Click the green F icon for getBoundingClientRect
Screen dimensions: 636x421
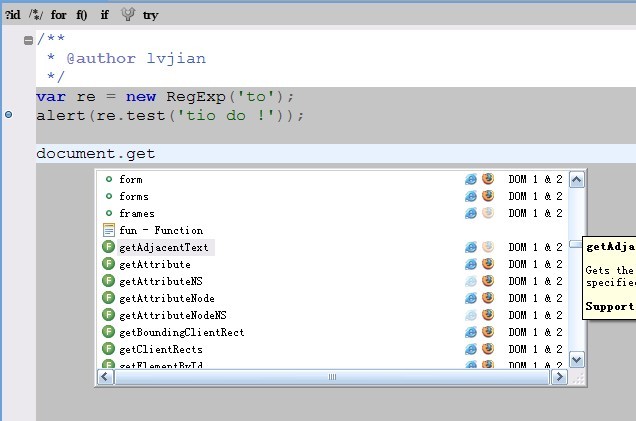point(108,332)
